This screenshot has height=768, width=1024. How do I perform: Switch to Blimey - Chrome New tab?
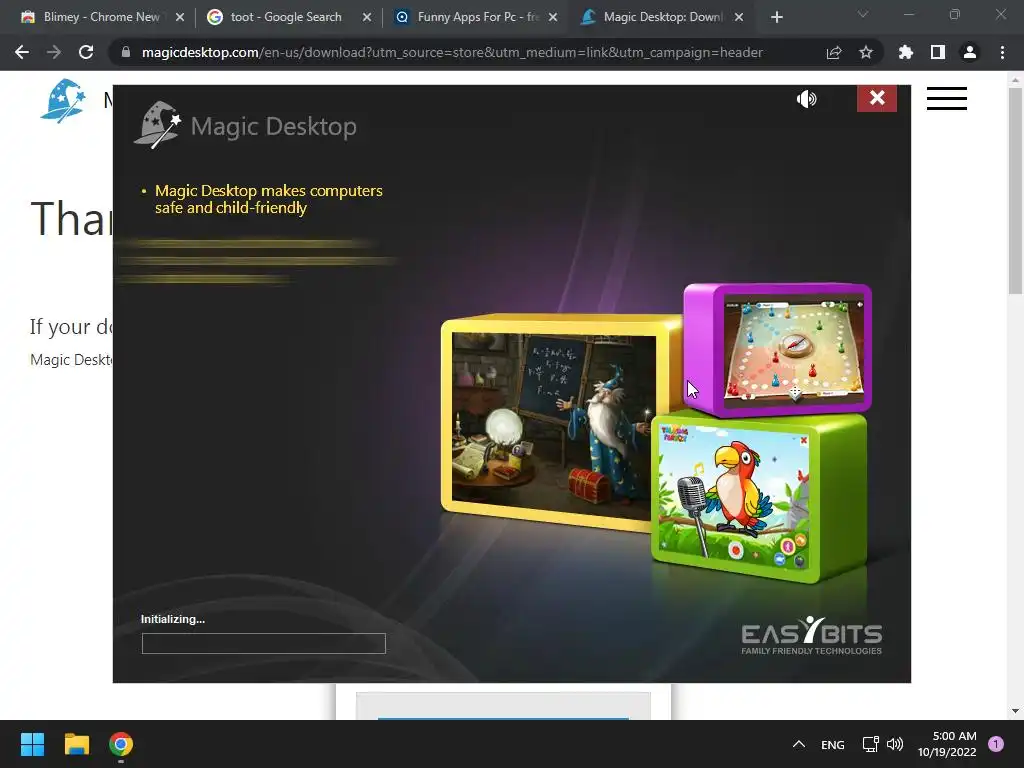click(x=101, y=17)
